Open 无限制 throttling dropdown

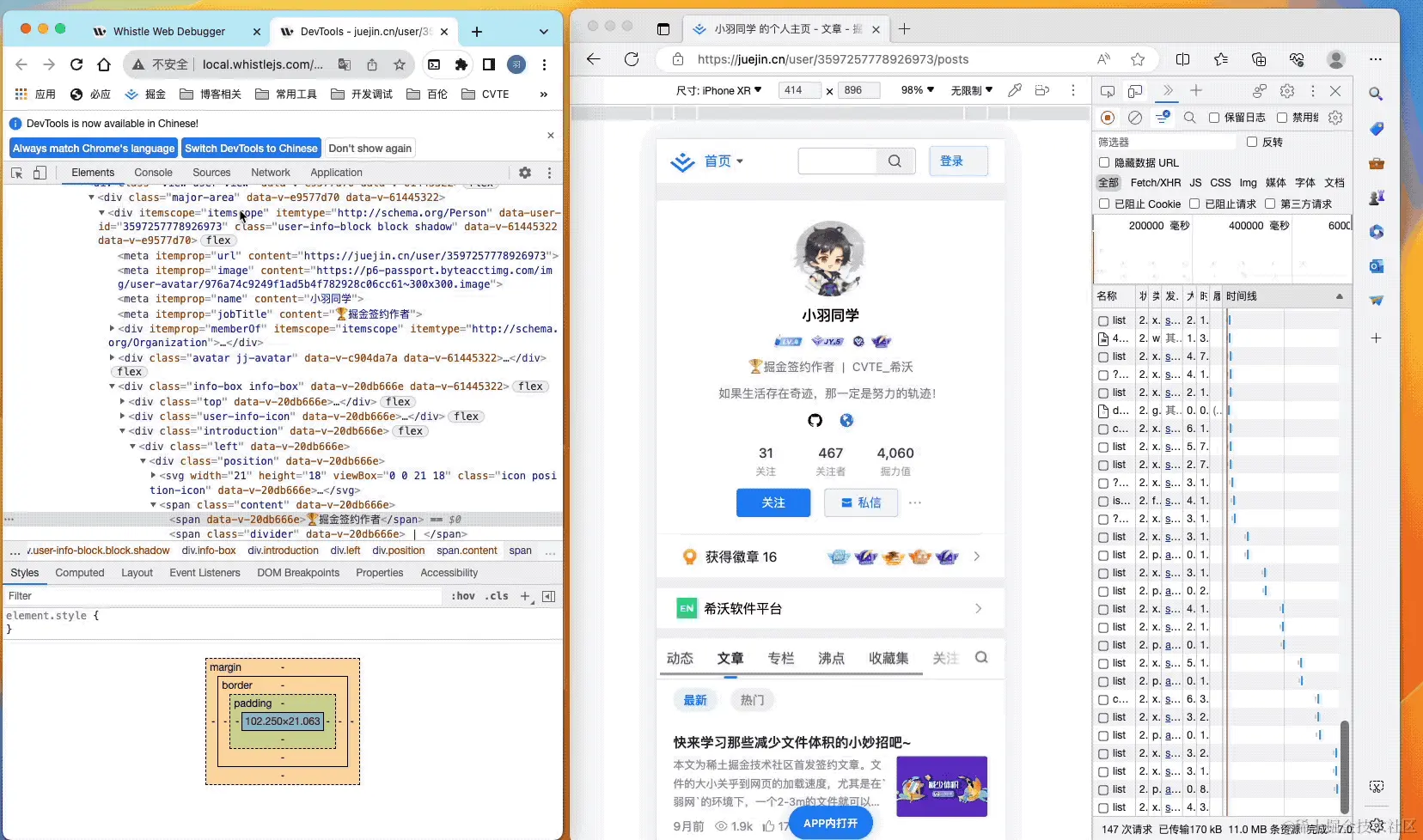click(x=972, y=90)
